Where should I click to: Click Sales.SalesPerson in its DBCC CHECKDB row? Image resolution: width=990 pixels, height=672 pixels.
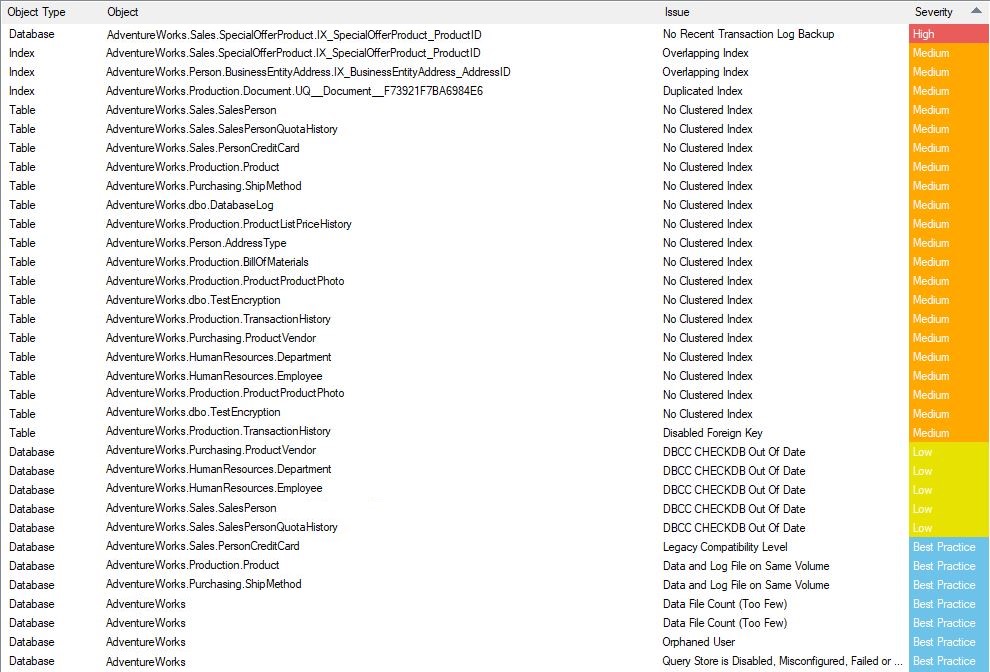pyautogui.click(x=191, y=508)
